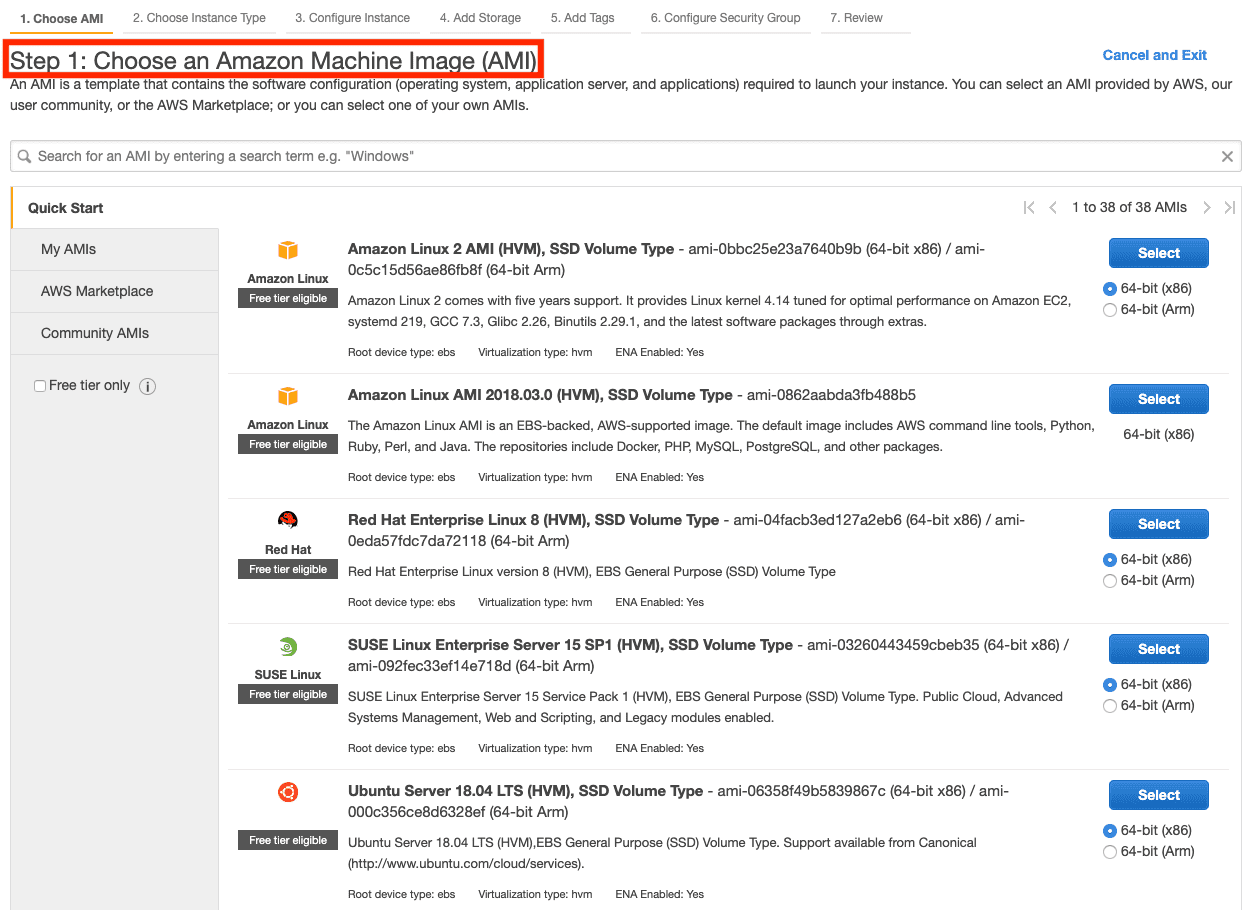Click the Red Hat logo icon
Screen dimensions: 1260x910
[288, 520]
